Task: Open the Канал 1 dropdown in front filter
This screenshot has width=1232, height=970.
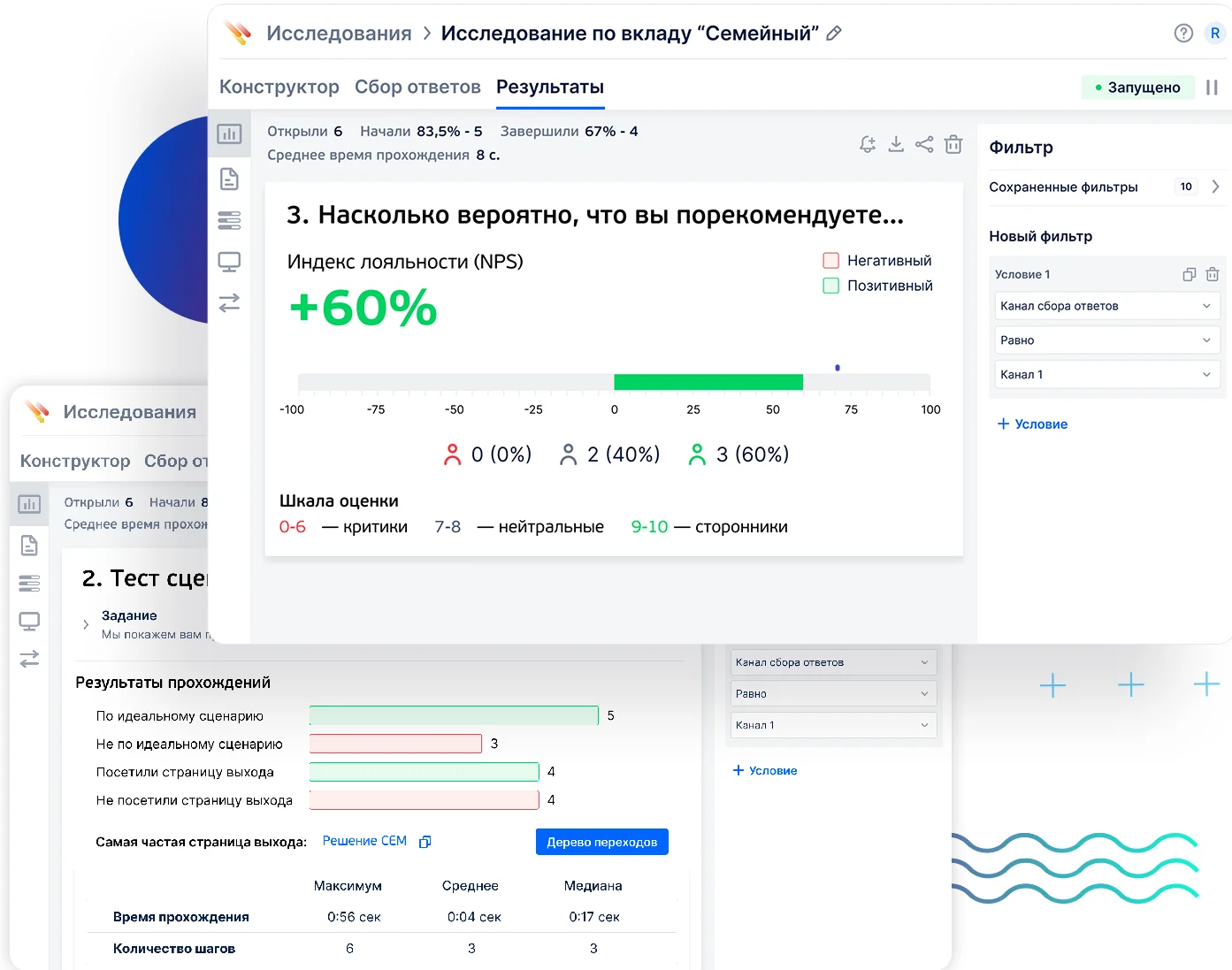Action: coord(1107,375)
